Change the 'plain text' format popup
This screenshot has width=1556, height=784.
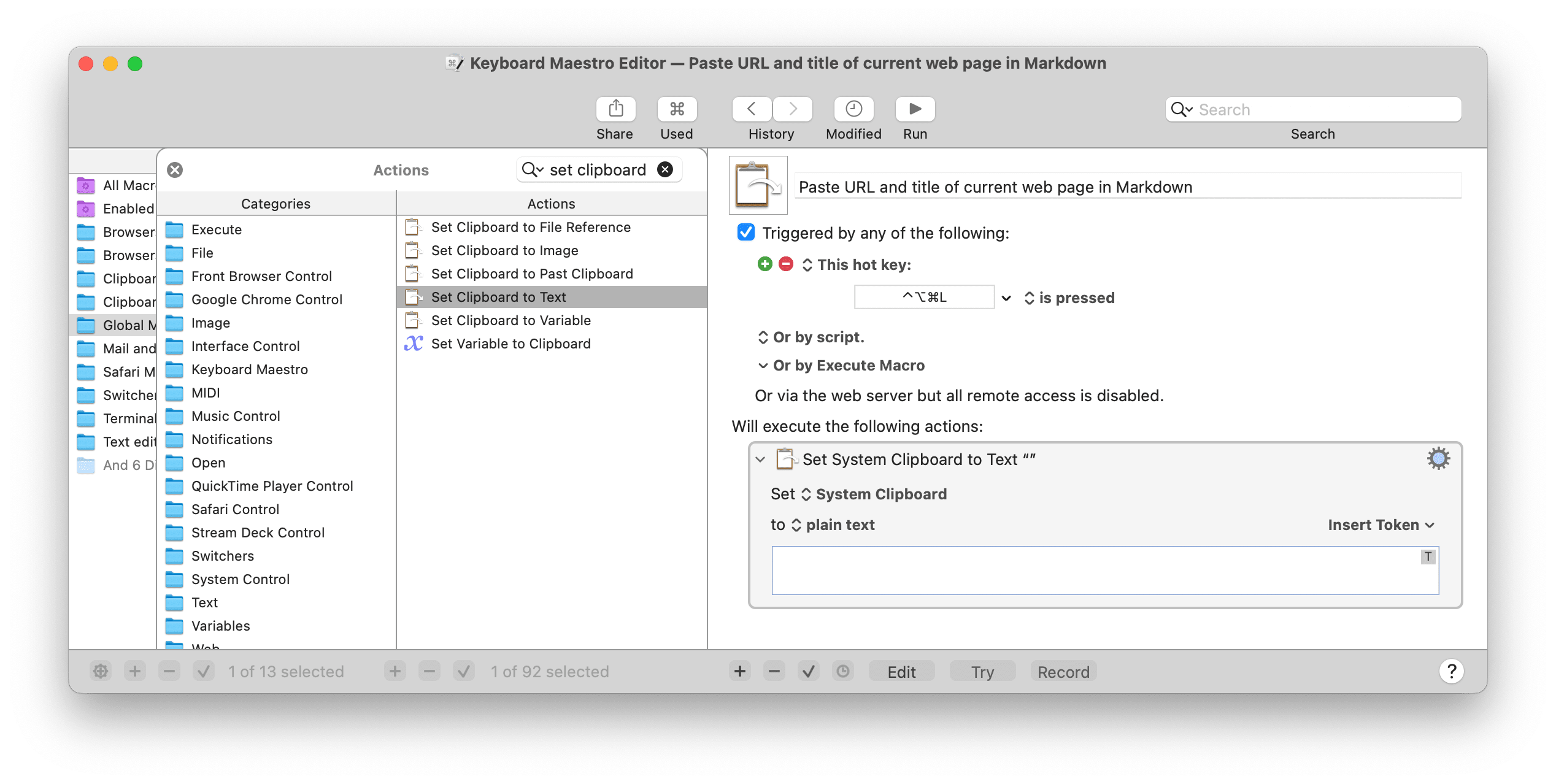pos(833,525)
